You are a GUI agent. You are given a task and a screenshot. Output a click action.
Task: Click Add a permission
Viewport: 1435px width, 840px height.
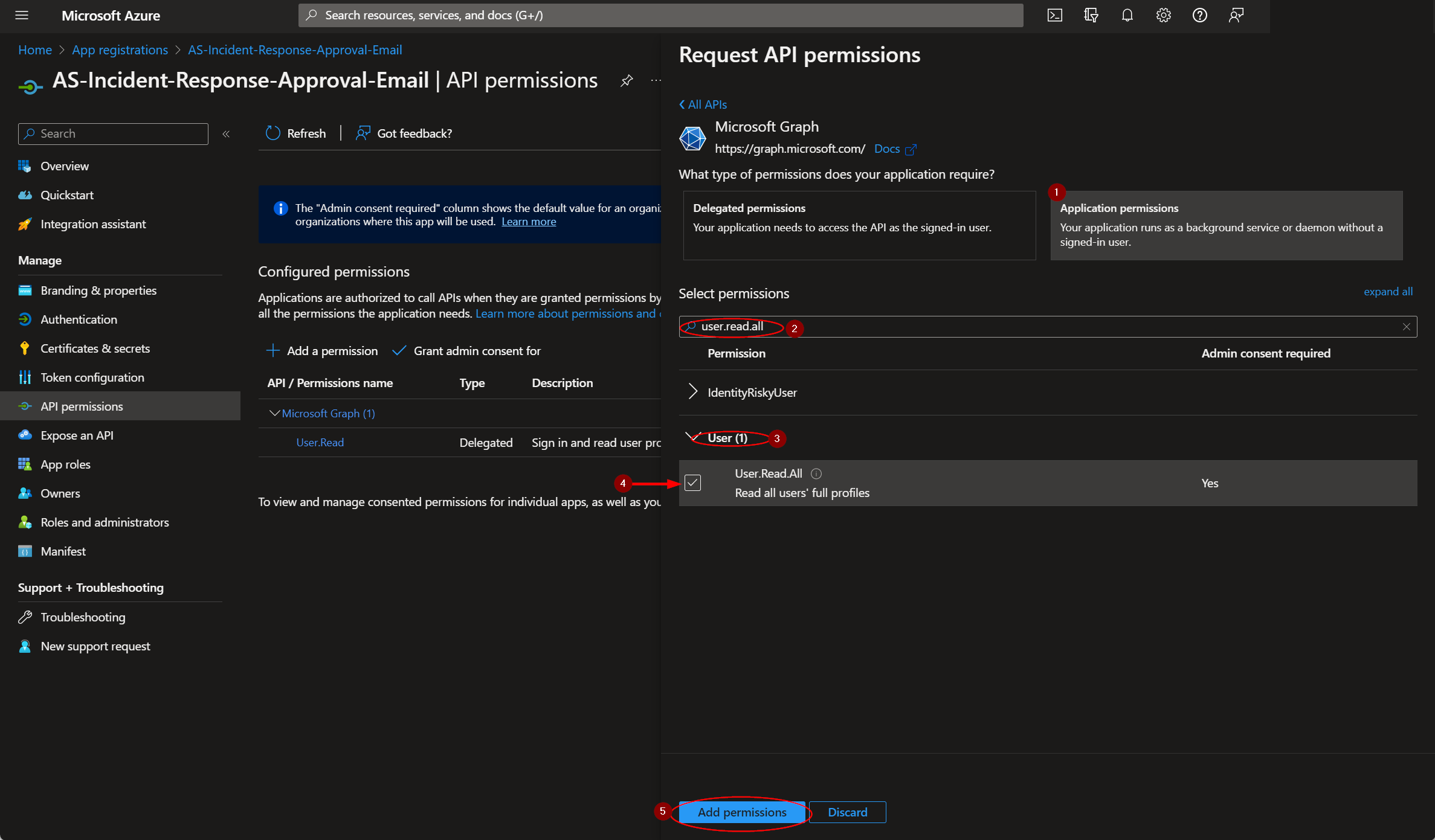click(x=322, y=351)
